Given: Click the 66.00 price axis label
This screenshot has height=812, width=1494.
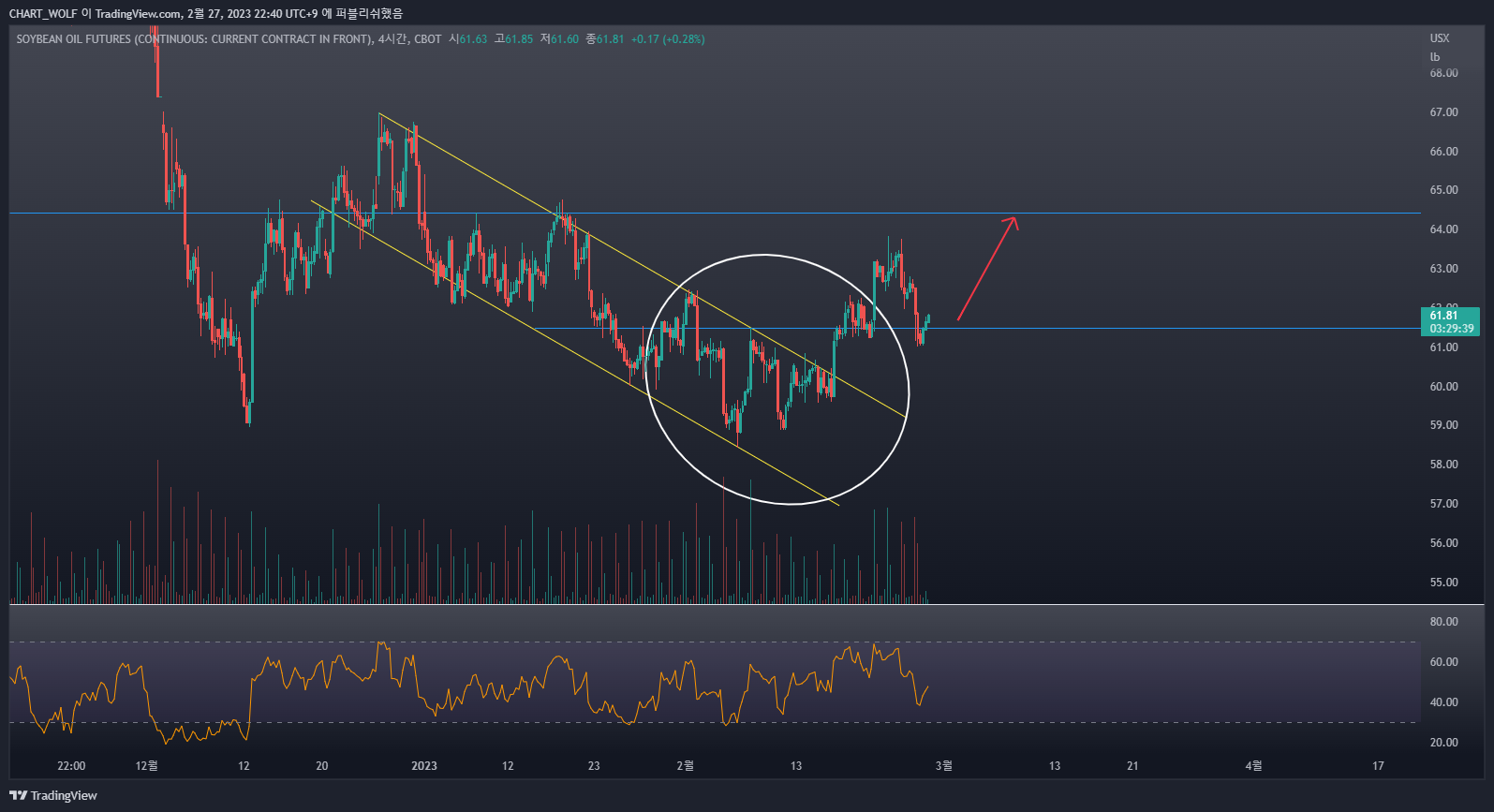Looking at the screenshot, I should (1443, 152).
